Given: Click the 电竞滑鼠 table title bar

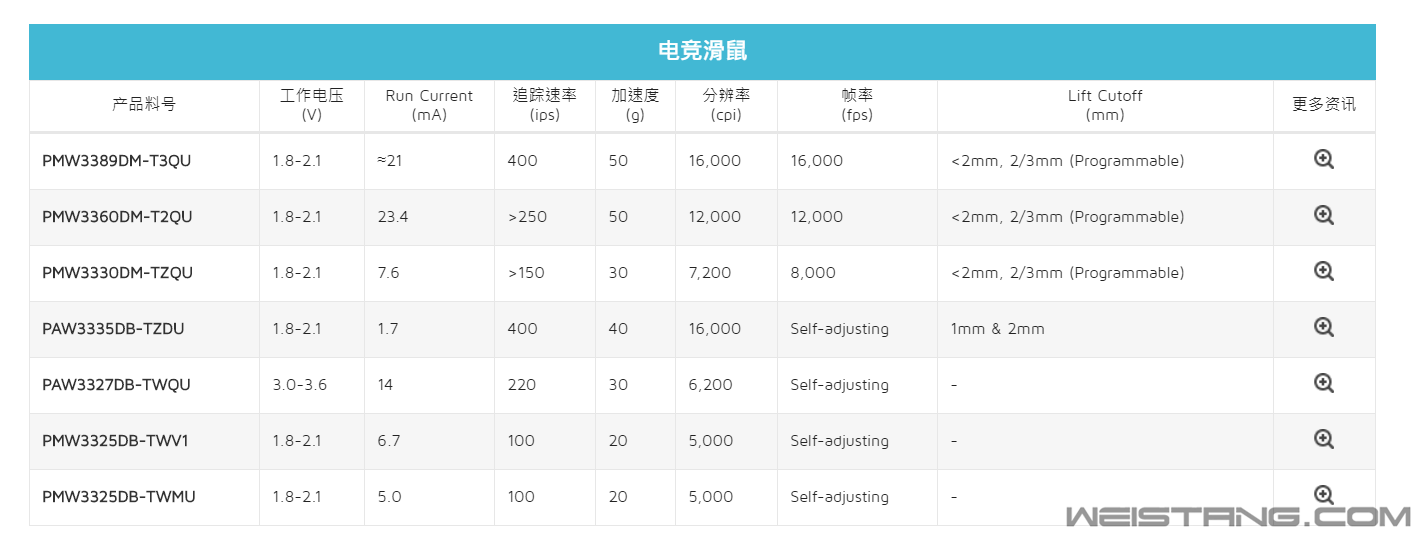Looking at the screenshot, I should [702, 52].
